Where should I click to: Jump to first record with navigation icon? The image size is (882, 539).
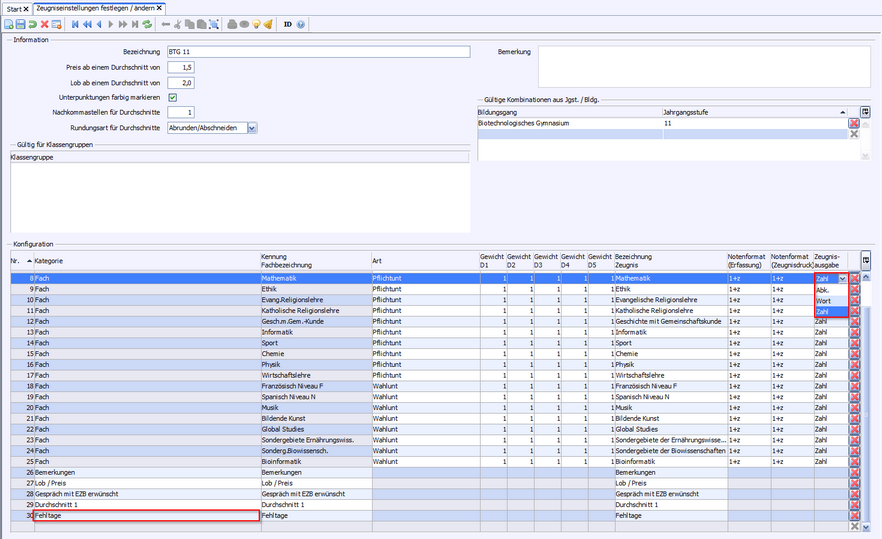(75, 24)
